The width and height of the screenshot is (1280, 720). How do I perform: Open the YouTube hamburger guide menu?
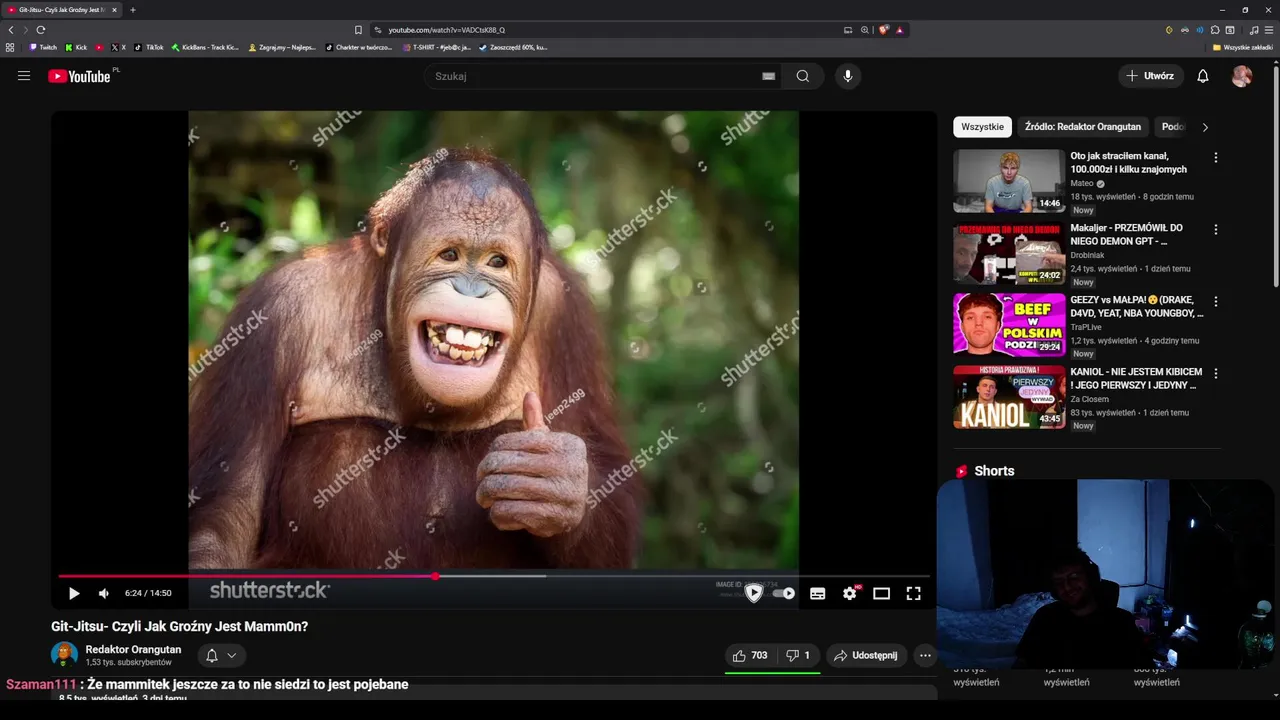24,76
